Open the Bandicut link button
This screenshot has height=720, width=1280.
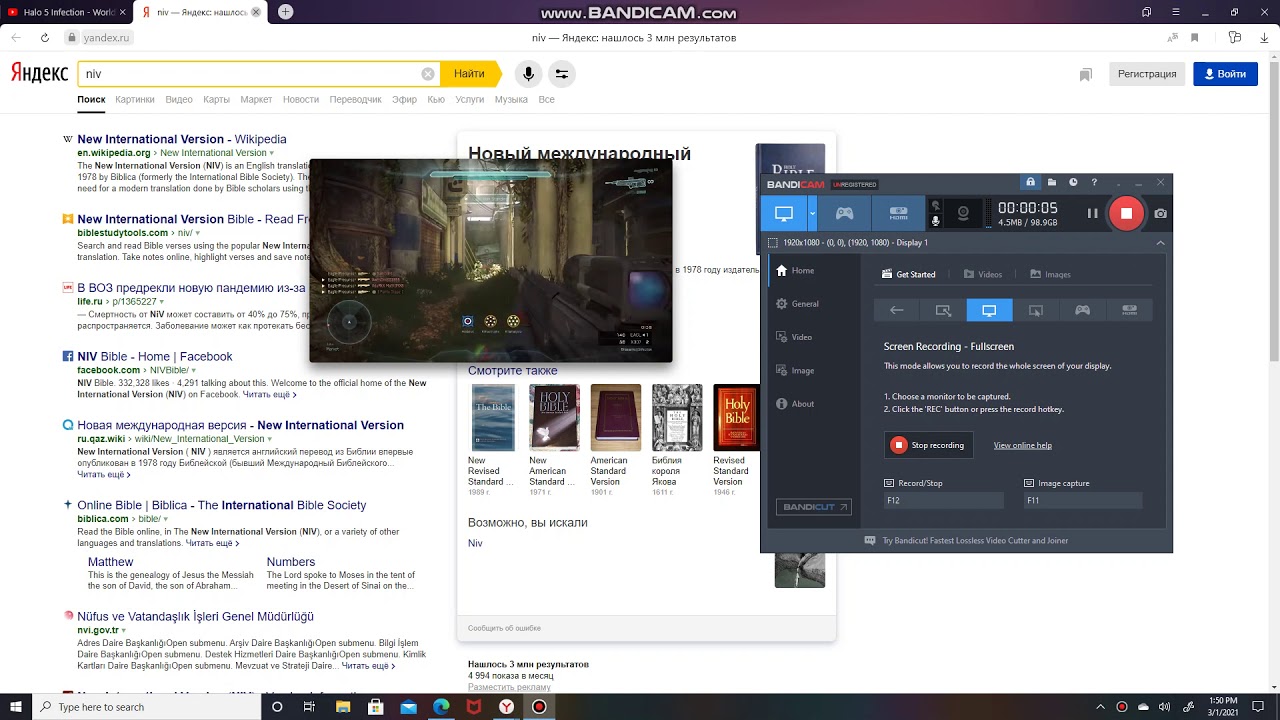(x=814, y=508)
